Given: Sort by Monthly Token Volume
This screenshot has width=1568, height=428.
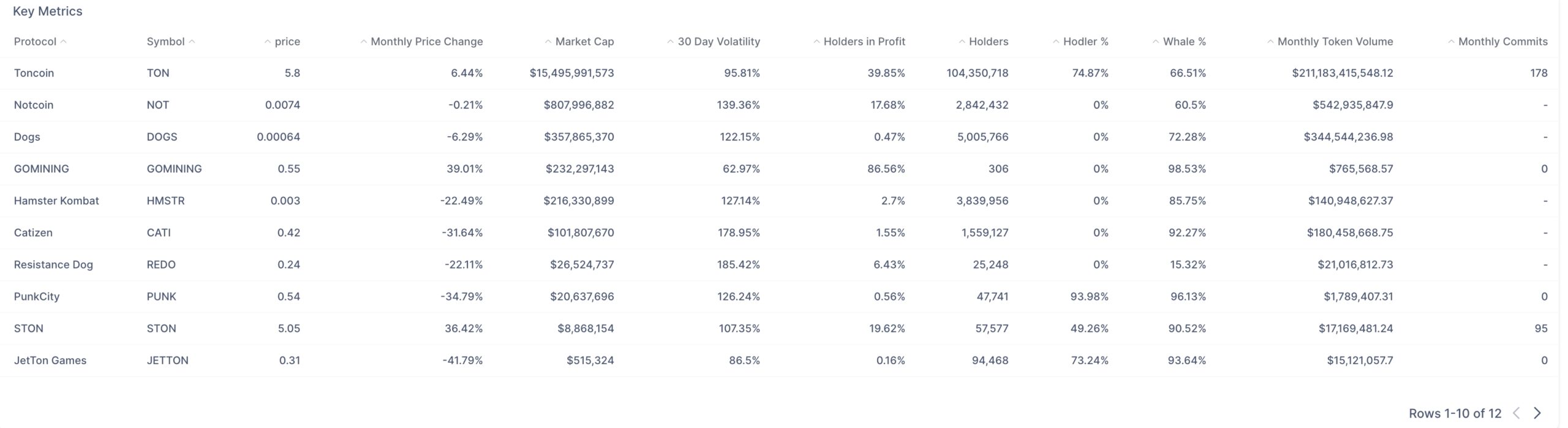Looking at the screenshot, I should tap(1269, 41).
